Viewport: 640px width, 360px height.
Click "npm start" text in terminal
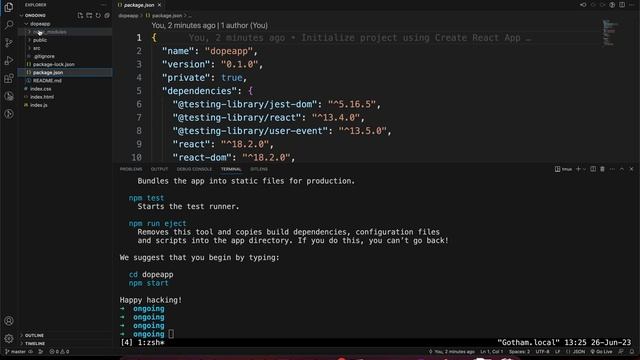click(x=148, y=283)
